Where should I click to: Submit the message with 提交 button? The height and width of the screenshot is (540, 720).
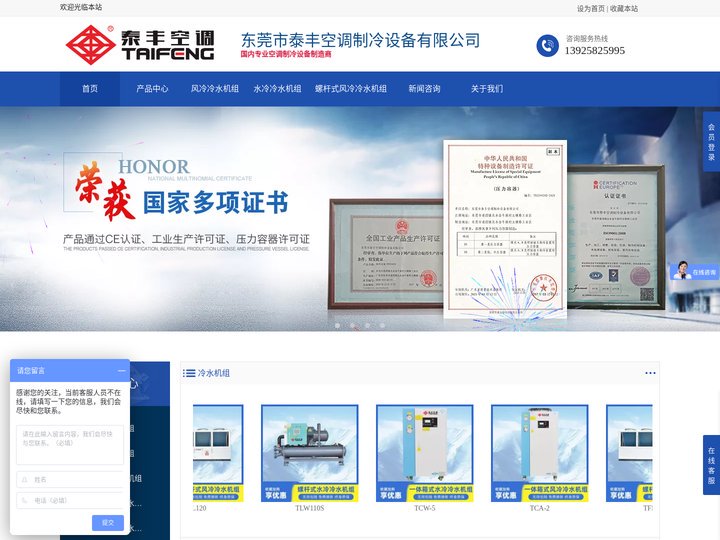coord(108,523)
